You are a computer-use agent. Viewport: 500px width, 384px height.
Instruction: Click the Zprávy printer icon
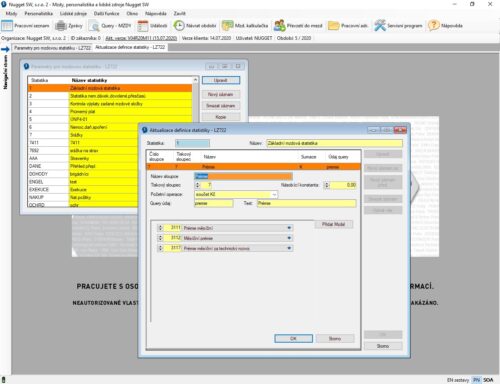(61, 25)
